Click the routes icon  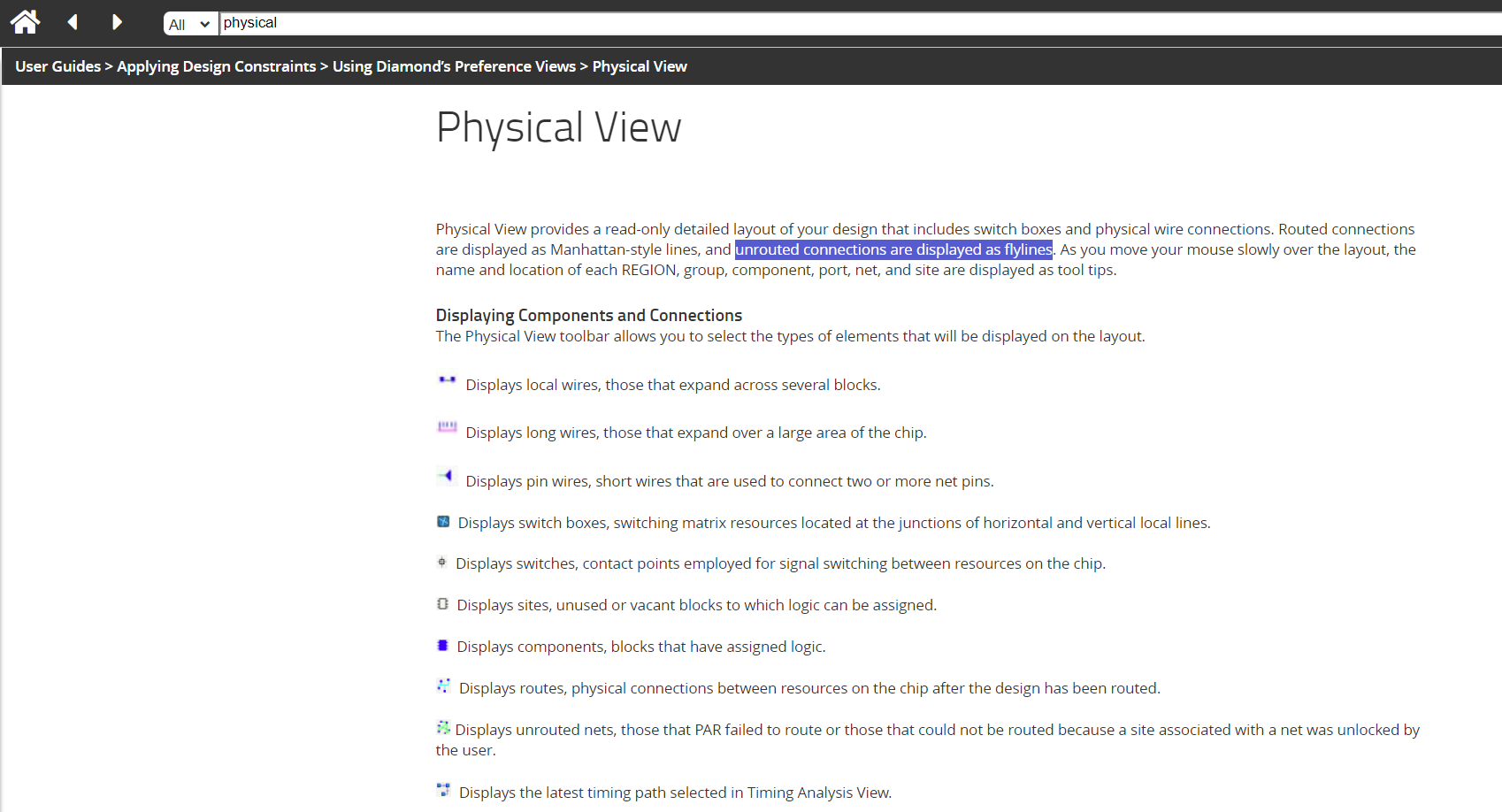click(x=443, y=686)
